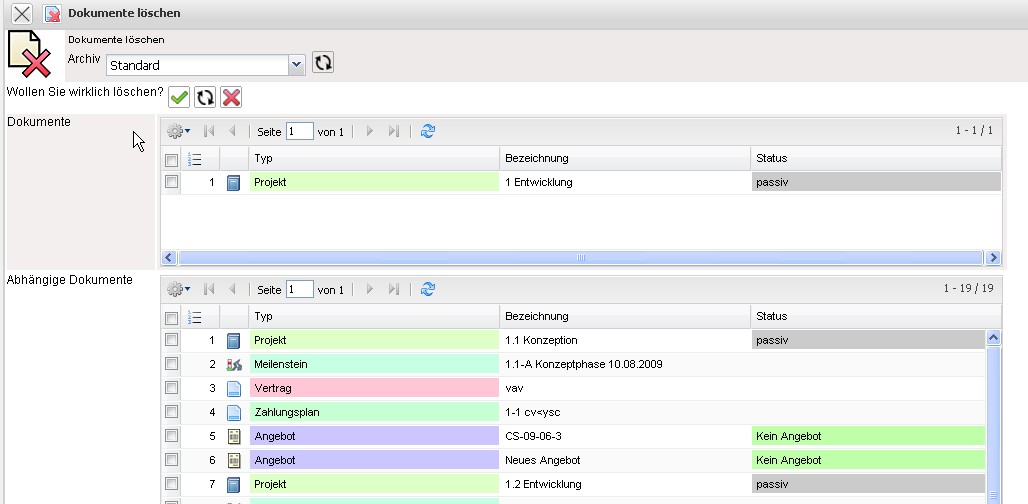Click the horizontal scrollbar in Dokumente table
This screenshot has width=1028, height=504.
point(580,257)
